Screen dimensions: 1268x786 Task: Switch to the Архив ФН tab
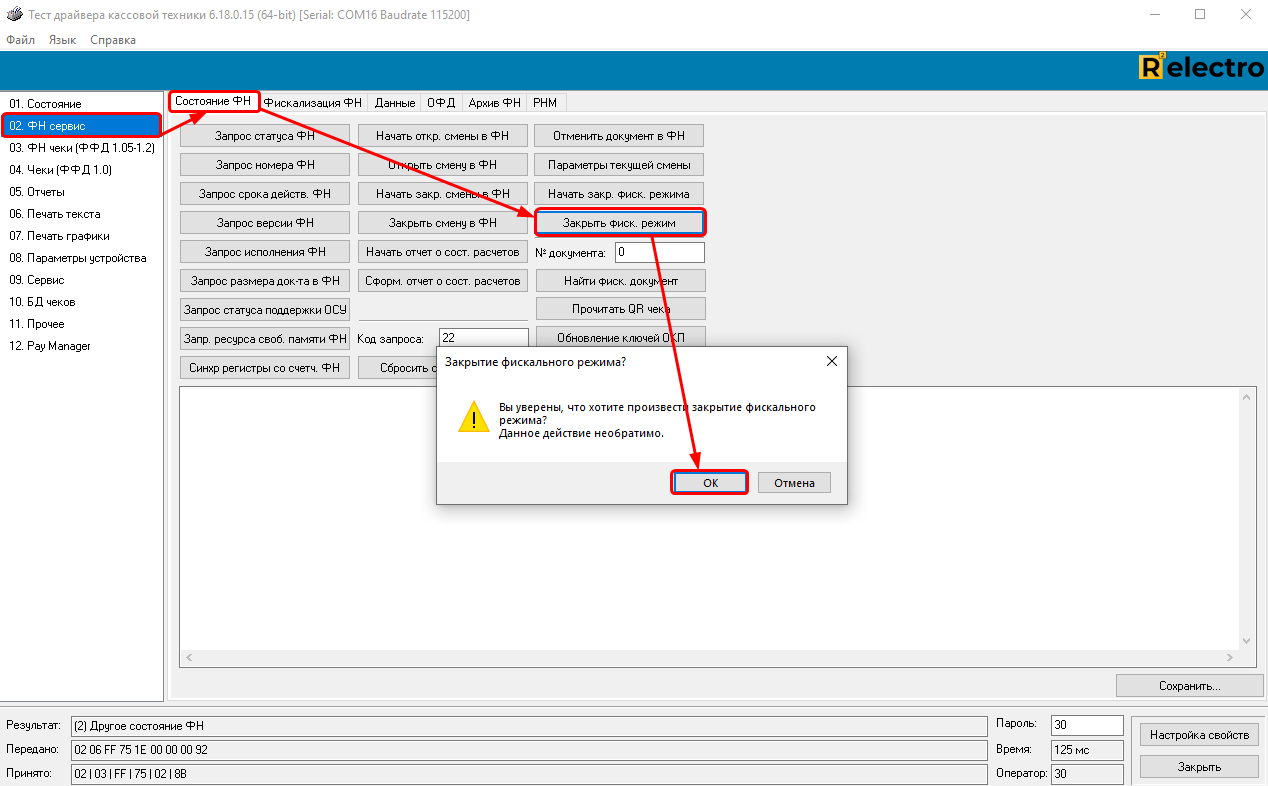494,103
